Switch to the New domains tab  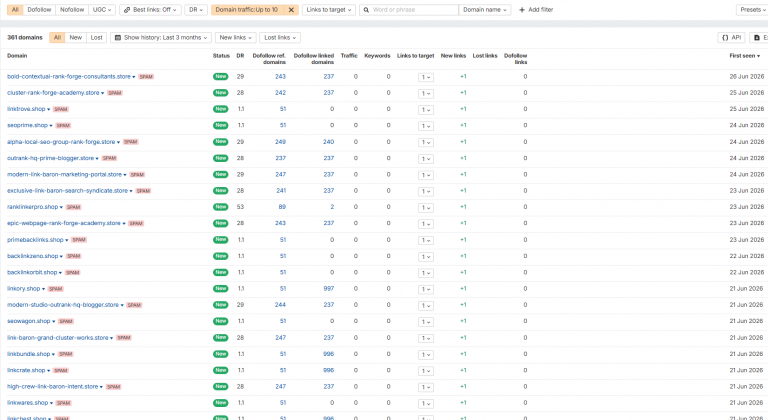point(75,38)
